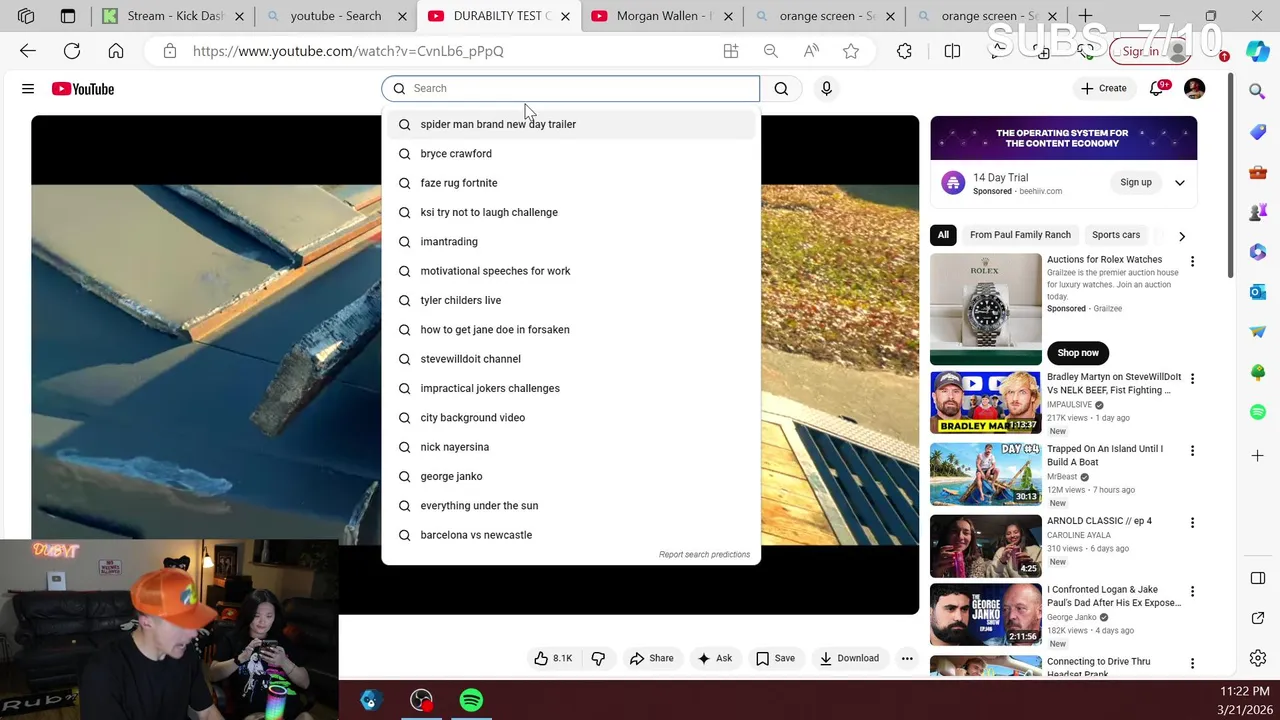
Task: Open options menu for Bradley Martyn video
Action: tap(1192, 379)
